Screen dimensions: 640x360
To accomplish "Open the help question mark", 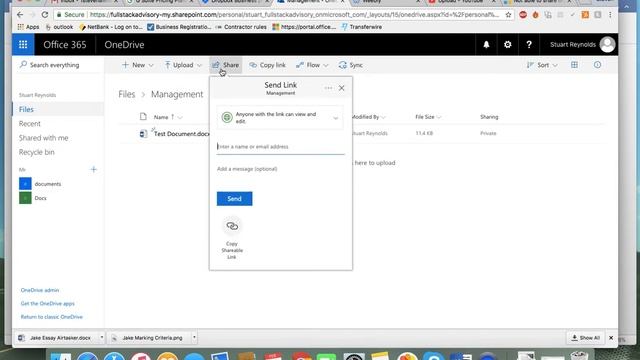I will [x=529, y=44].
